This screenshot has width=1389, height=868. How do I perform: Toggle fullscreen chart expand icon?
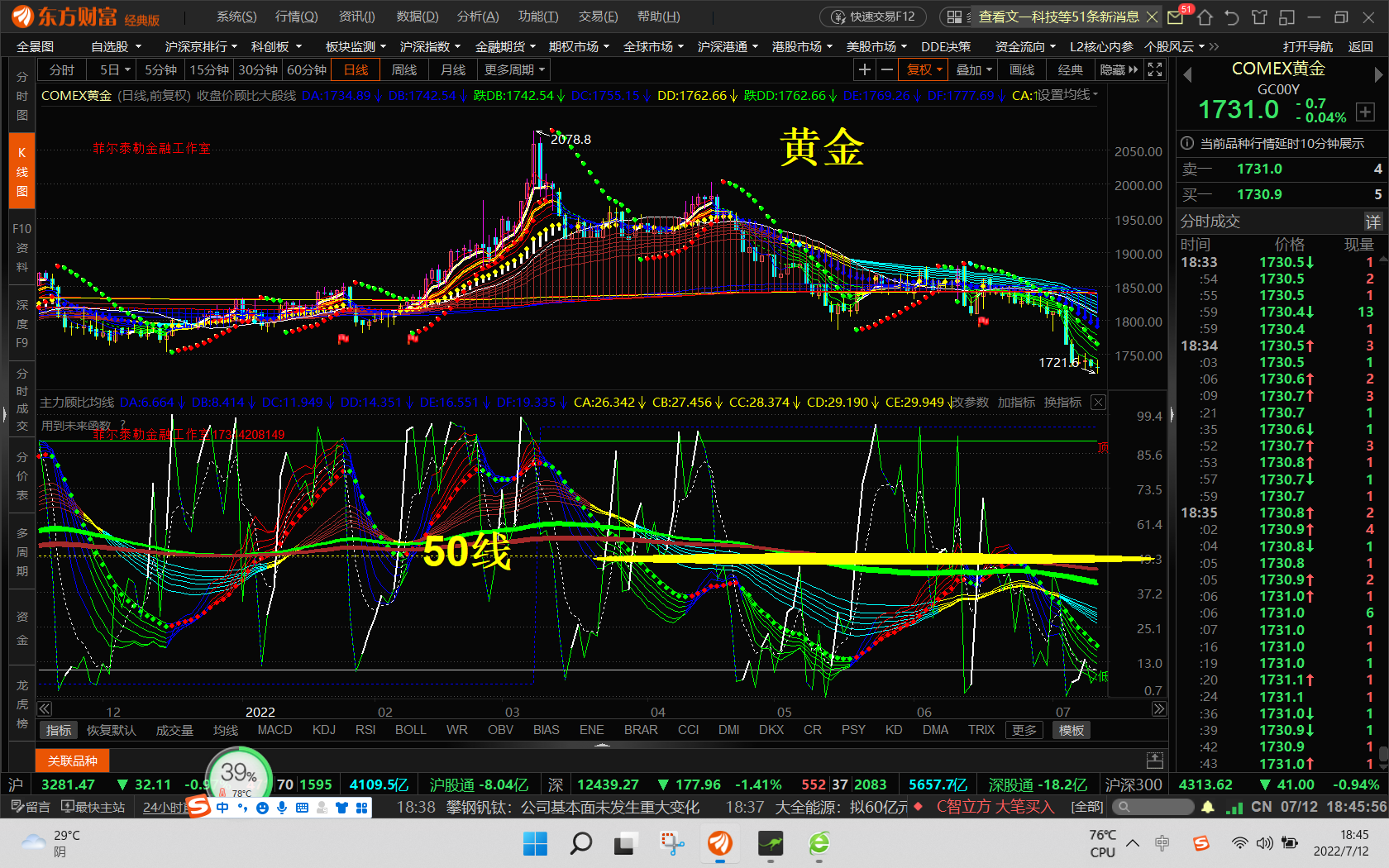[1155, 70]
